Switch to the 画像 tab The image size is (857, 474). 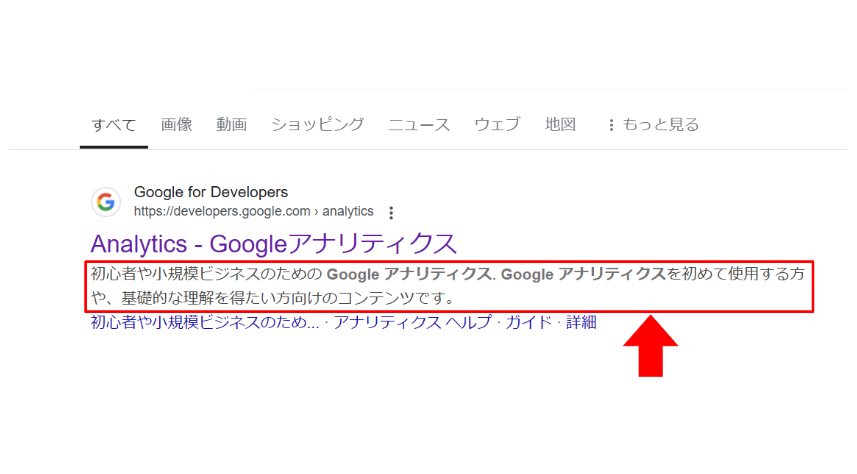176,124
